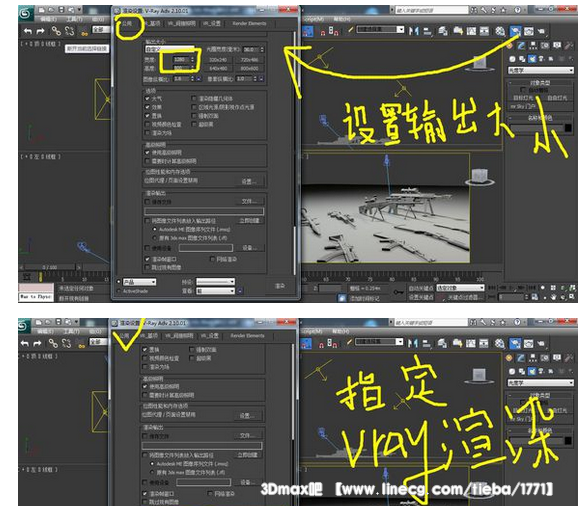Click the Undo arrow in upper screenshot

[28, 31]
